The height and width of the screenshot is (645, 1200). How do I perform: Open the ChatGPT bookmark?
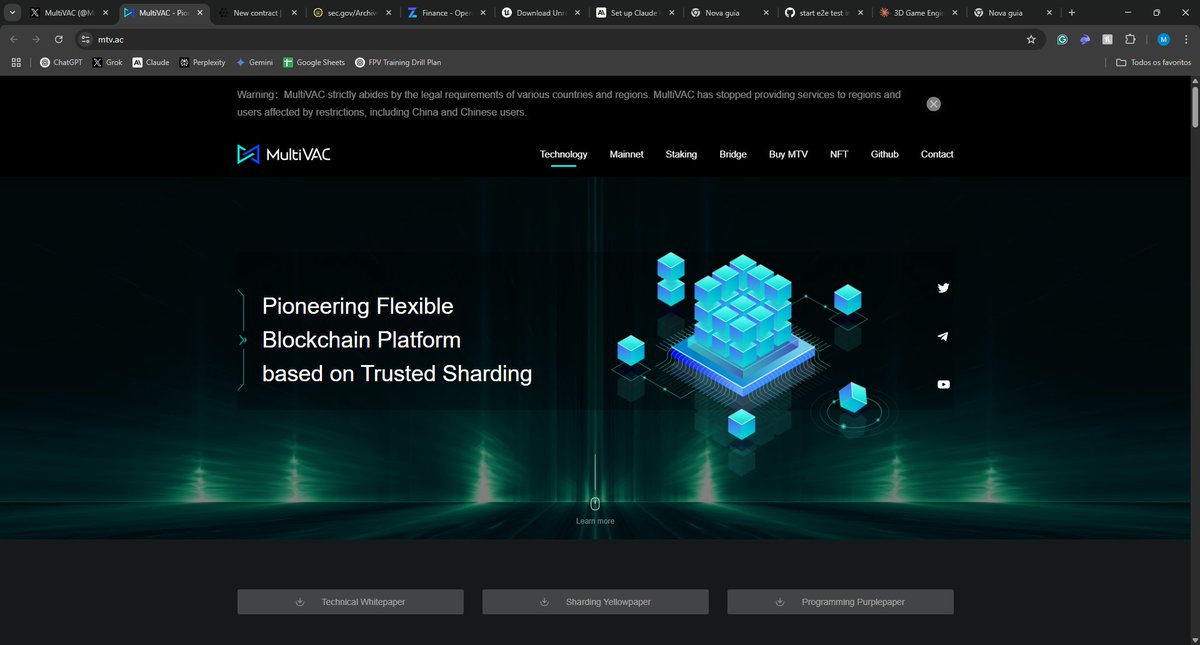tap(62, 62)
